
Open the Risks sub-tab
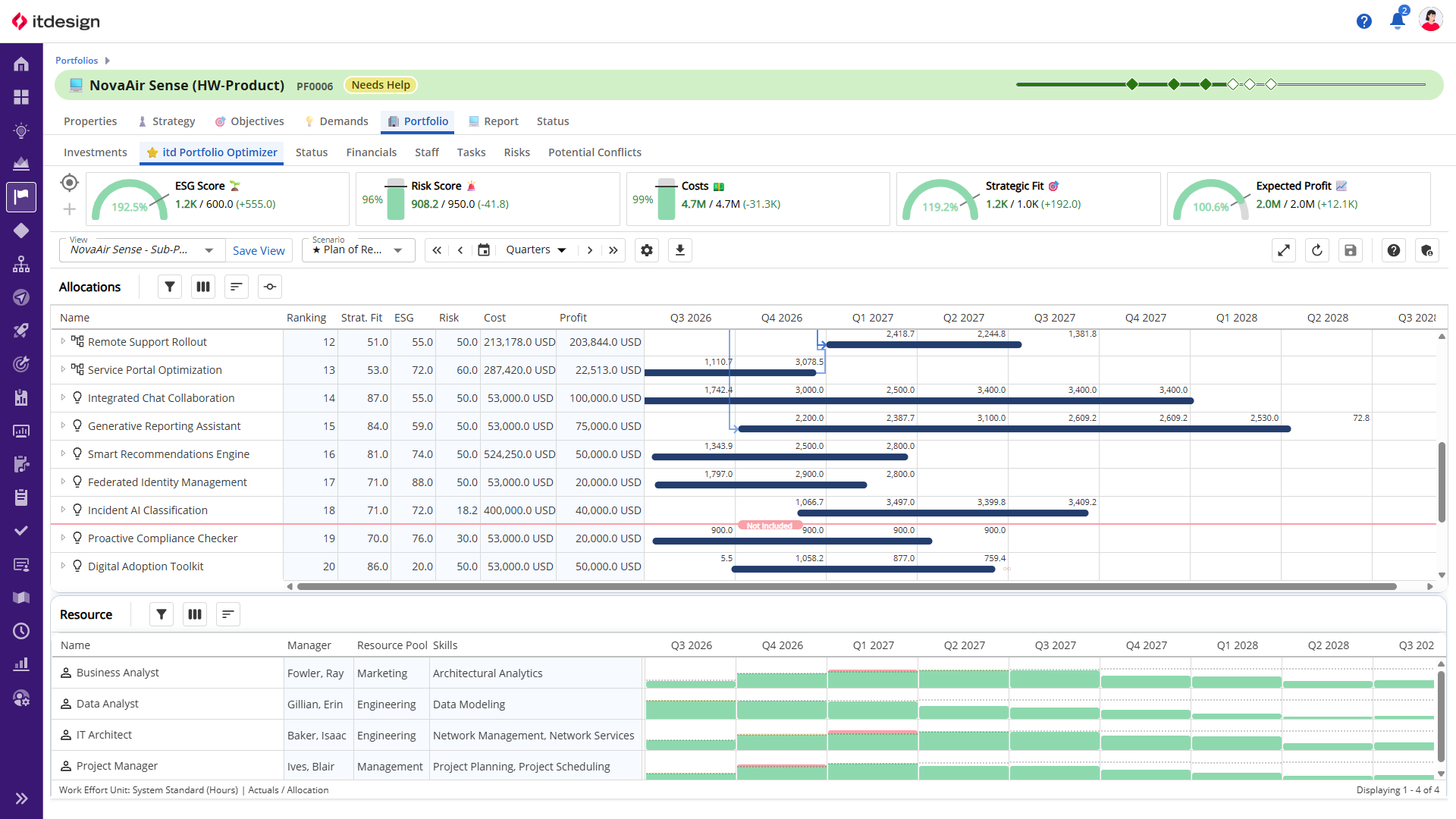click(517, 152)
